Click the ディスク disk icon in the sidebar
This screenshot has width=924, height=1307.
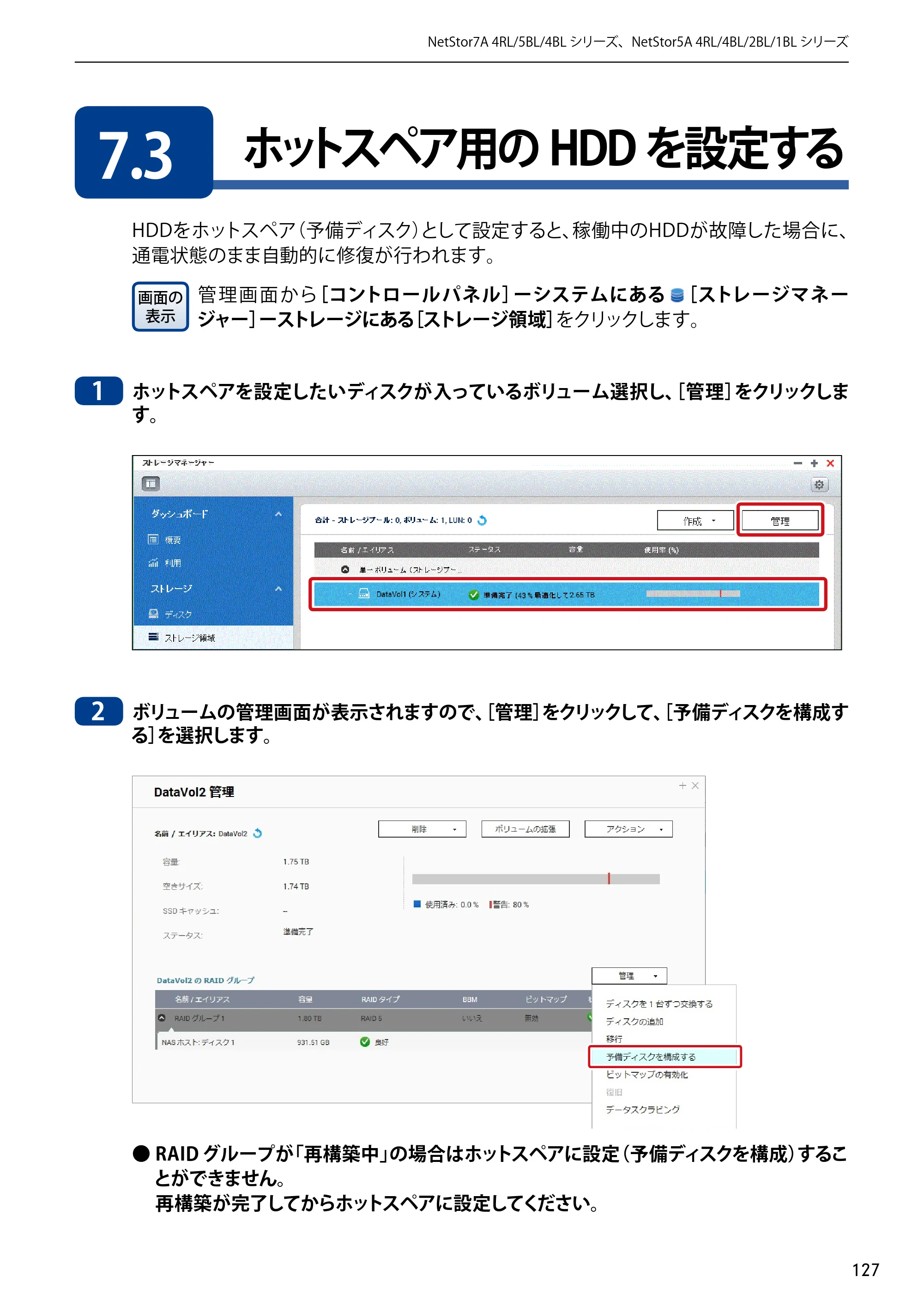[153, 614]
